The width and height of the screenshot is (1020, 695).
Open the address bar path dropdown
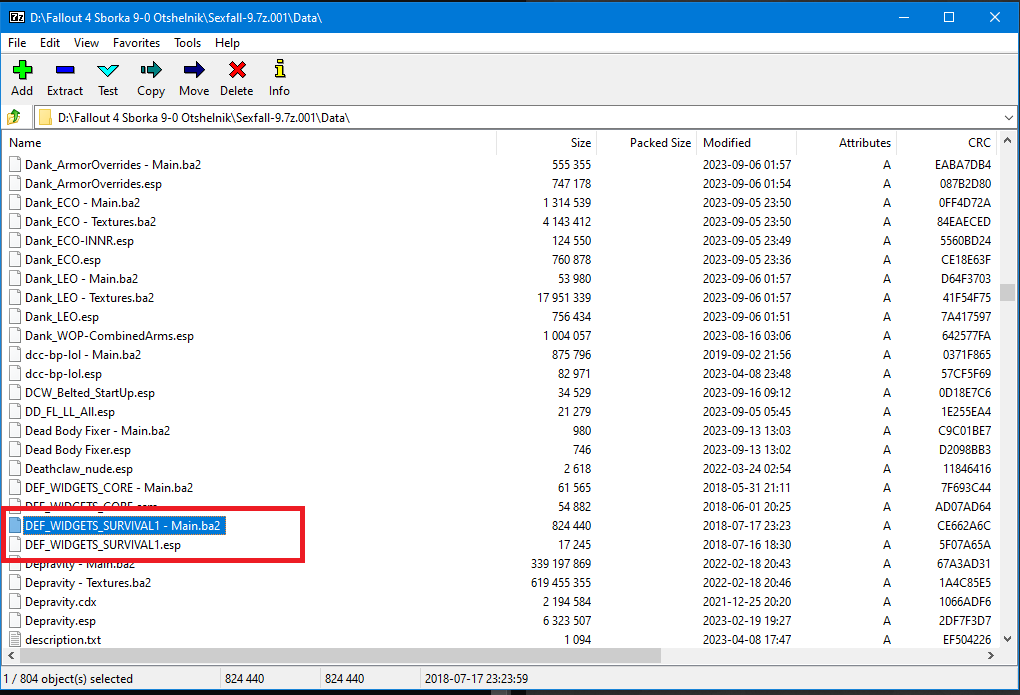click(1008, 117)
